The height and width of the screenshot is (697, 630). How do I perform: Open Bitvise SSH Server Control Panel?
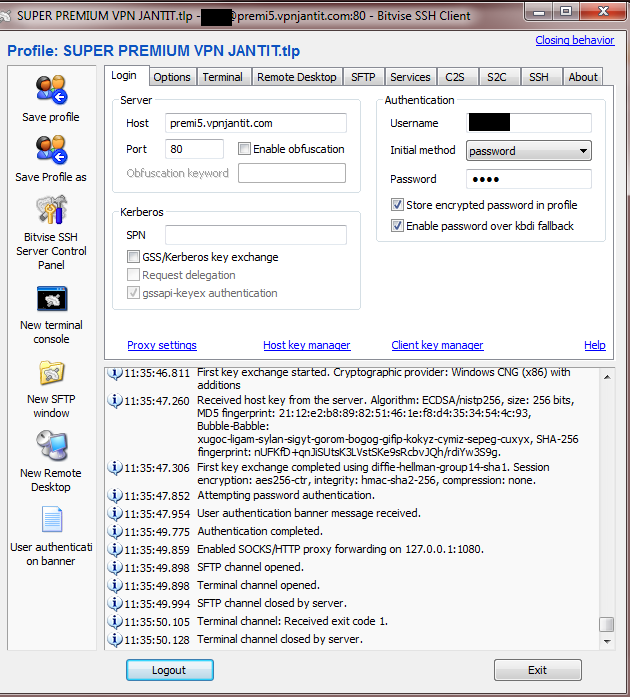click(52, 209)
